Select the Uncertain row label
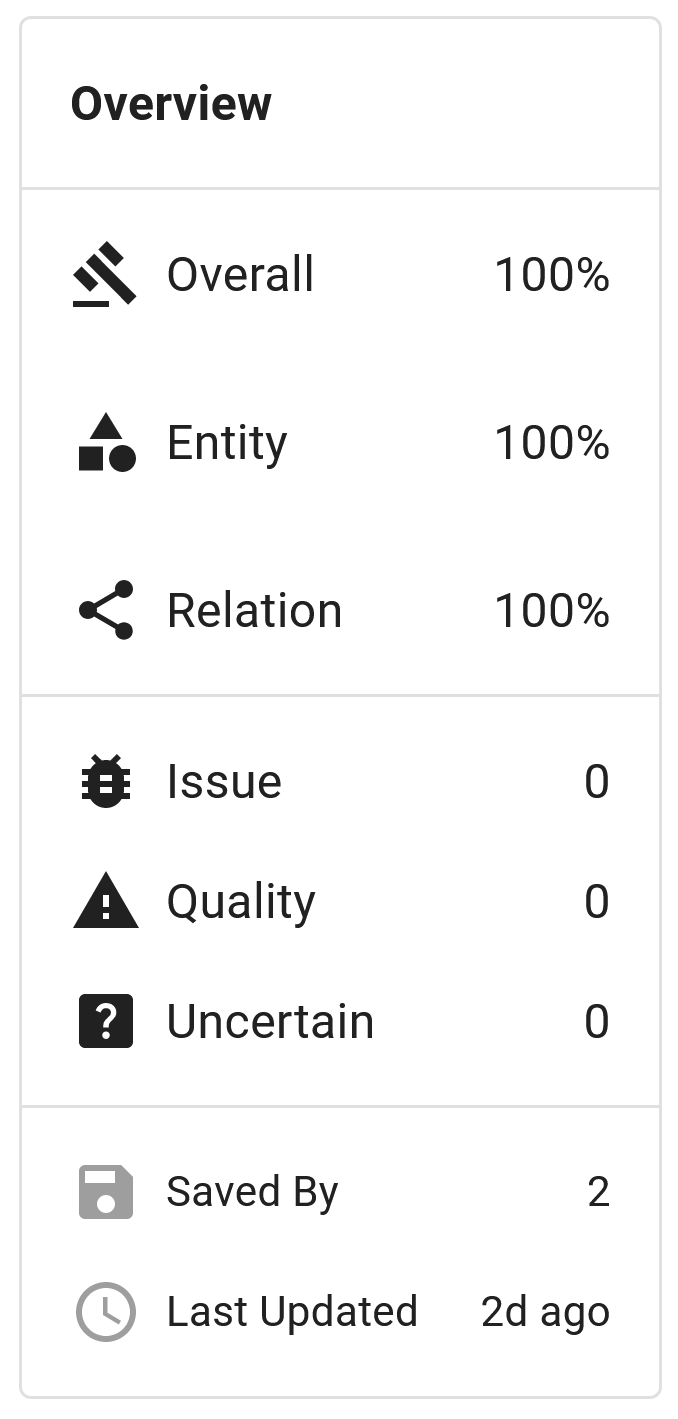The height and width of the screenshot is (1419, 678). coord(270,1020)
